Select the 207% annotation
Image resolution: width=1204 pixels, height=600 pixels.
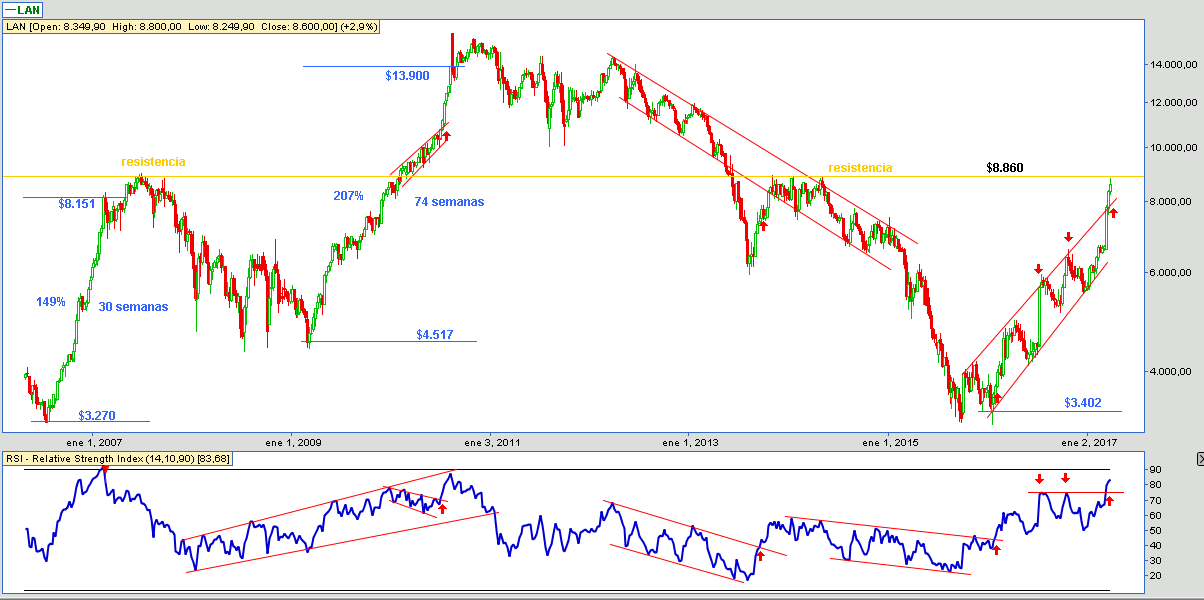point(349,196)
